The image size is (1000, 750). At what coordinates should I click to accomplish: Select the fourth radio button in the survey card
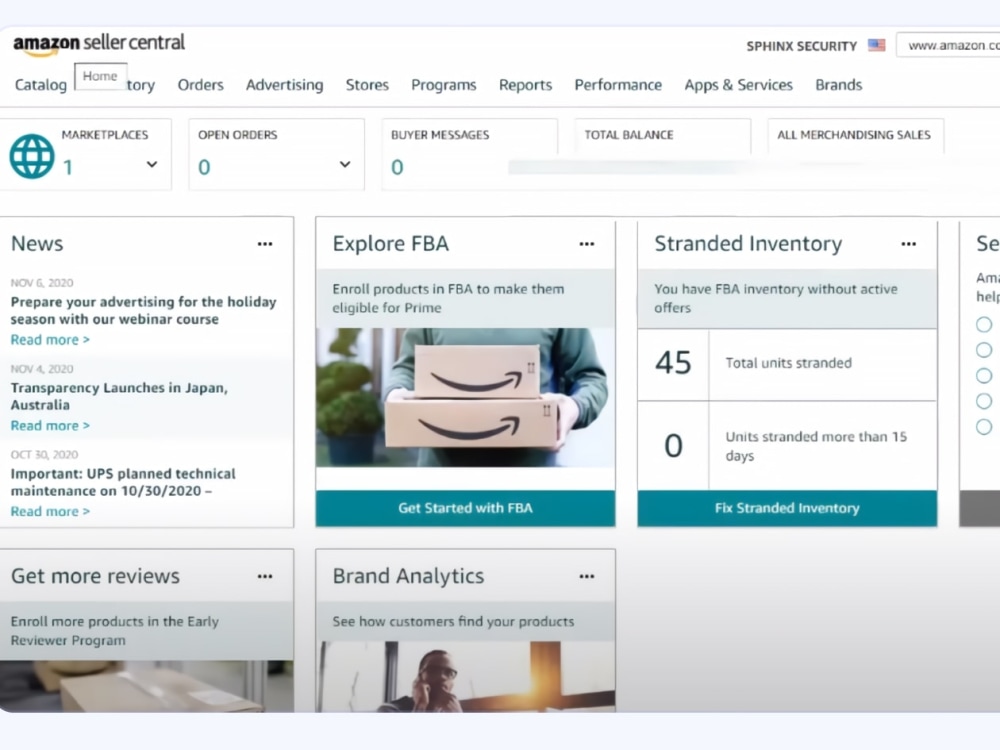984,401
